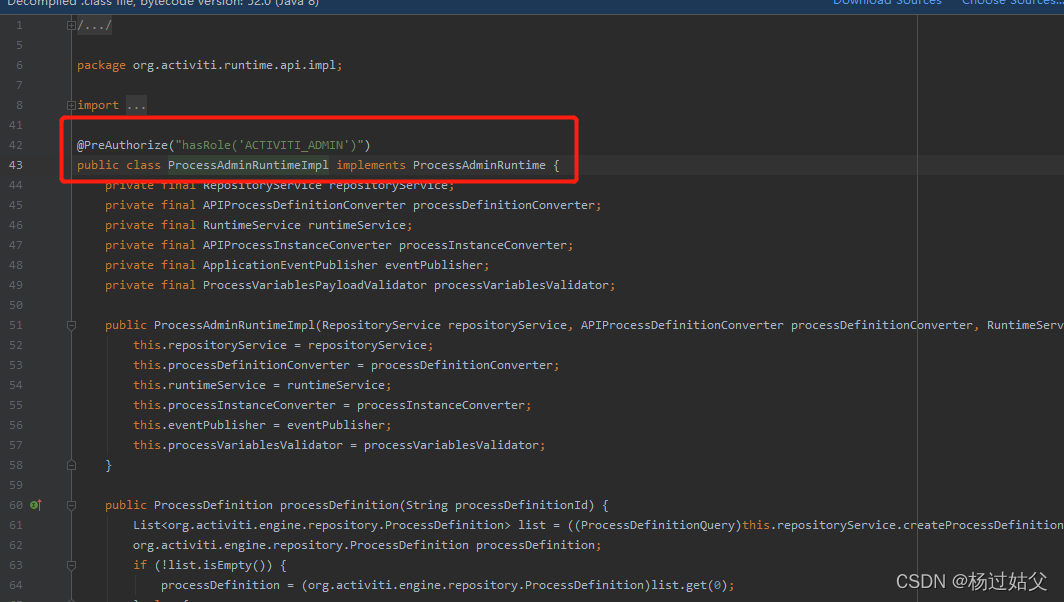The image size is (1064, 602).
Task: Click the fold icon beside the import statement
Action: 70,104
